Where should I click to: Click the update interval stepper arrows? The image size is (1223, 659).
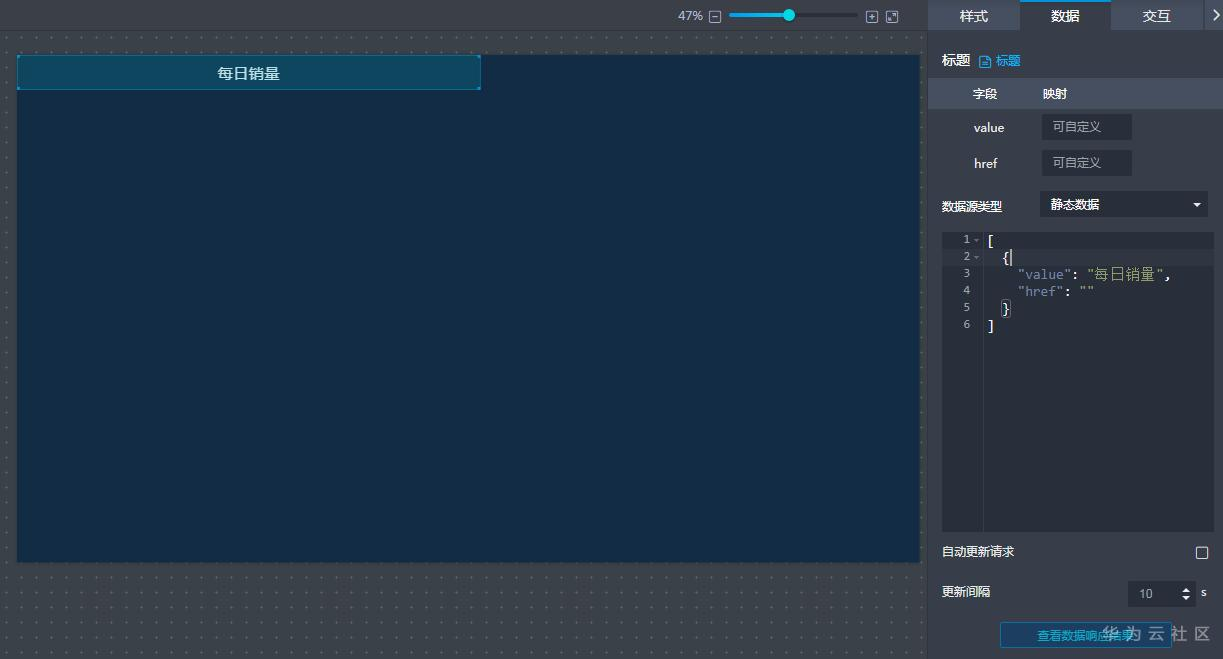(x=1187, y=594)
